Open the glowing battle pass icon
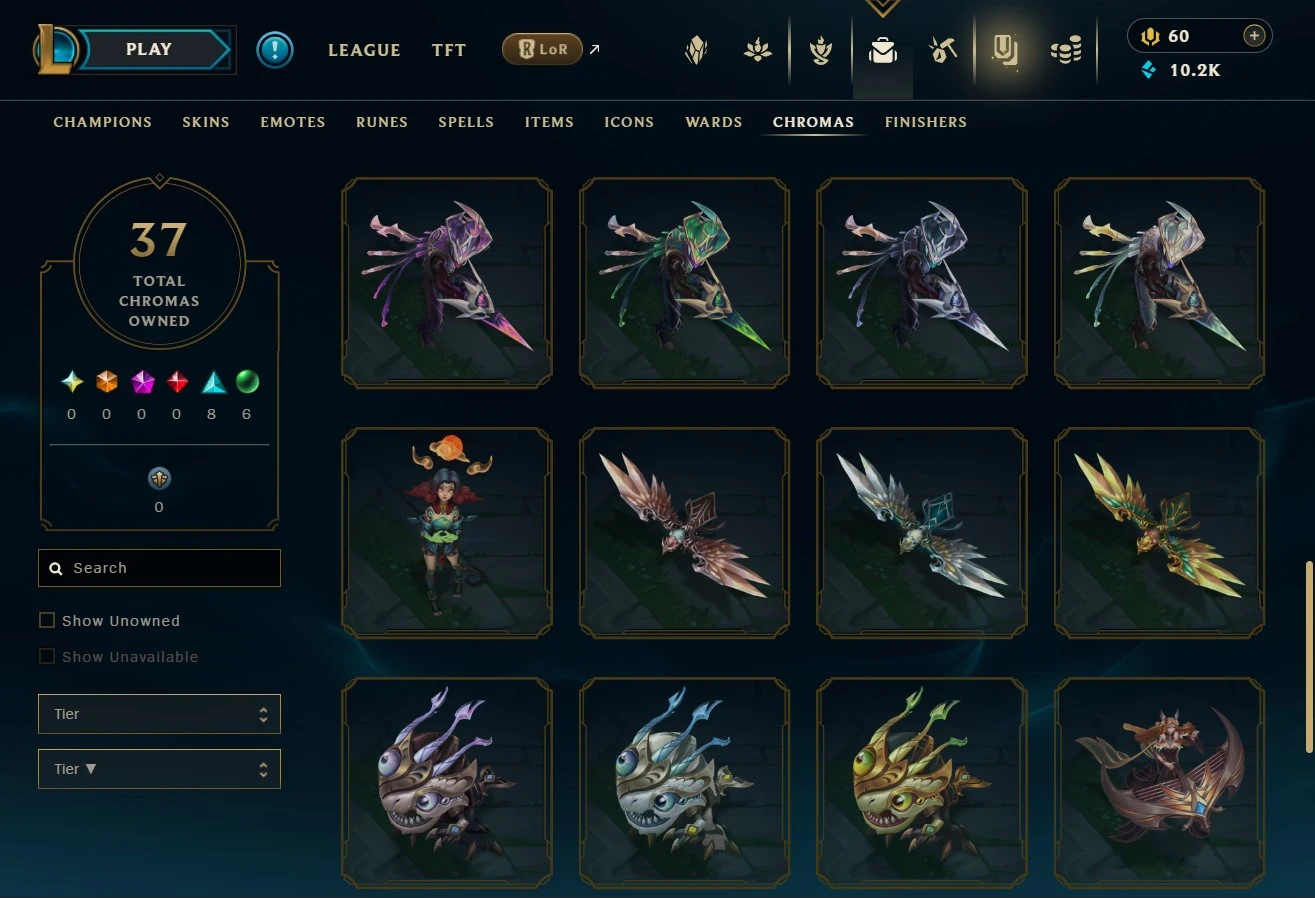 (x=1005, y=48)
